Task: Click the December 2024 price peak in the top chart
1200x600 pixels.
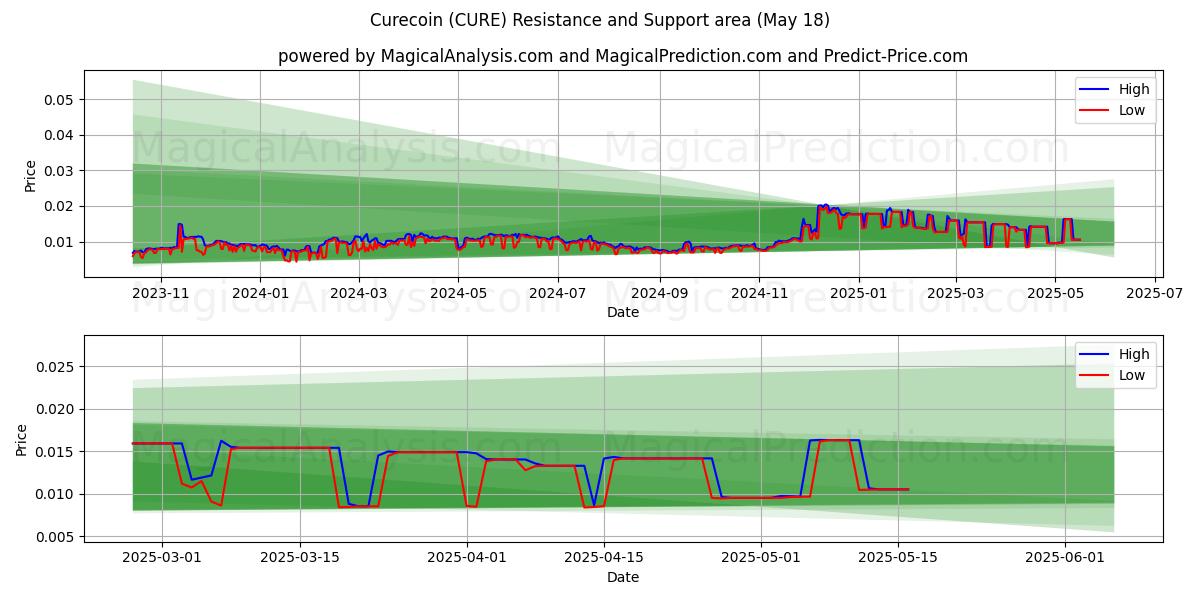Action: point(823,206)
